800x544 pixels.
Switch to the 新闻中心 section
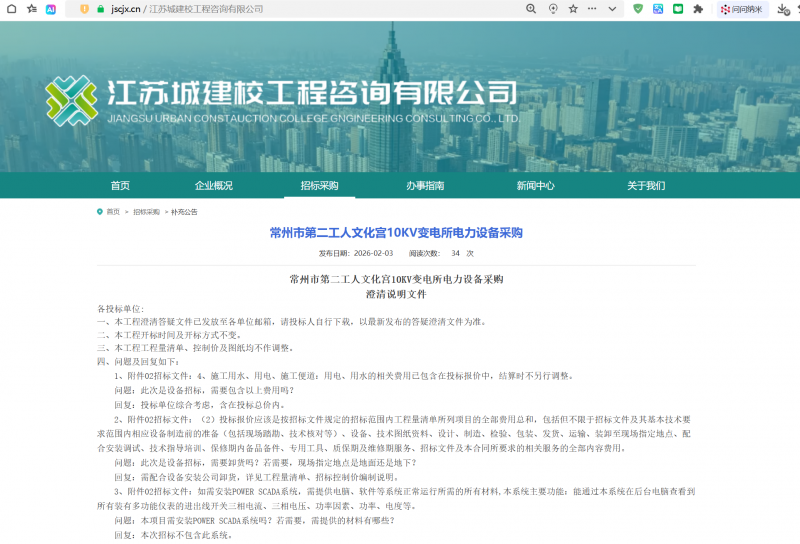point(535,185)
